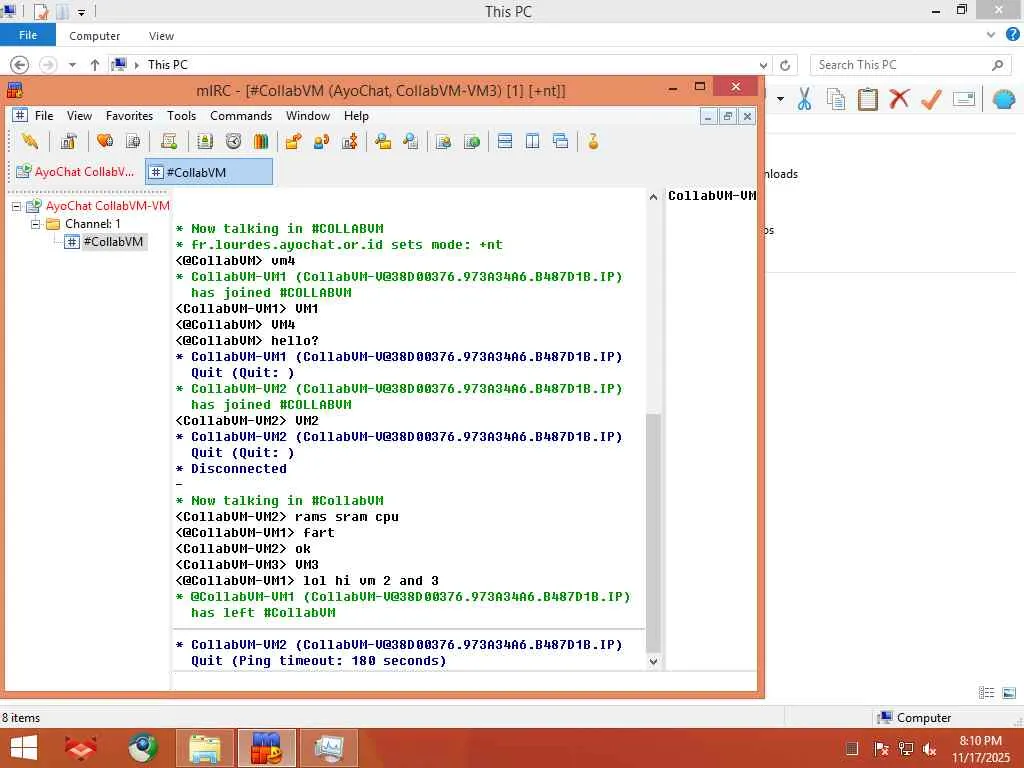
Task: Open the mIRC Help menu
Action: (x=356, y=116)
